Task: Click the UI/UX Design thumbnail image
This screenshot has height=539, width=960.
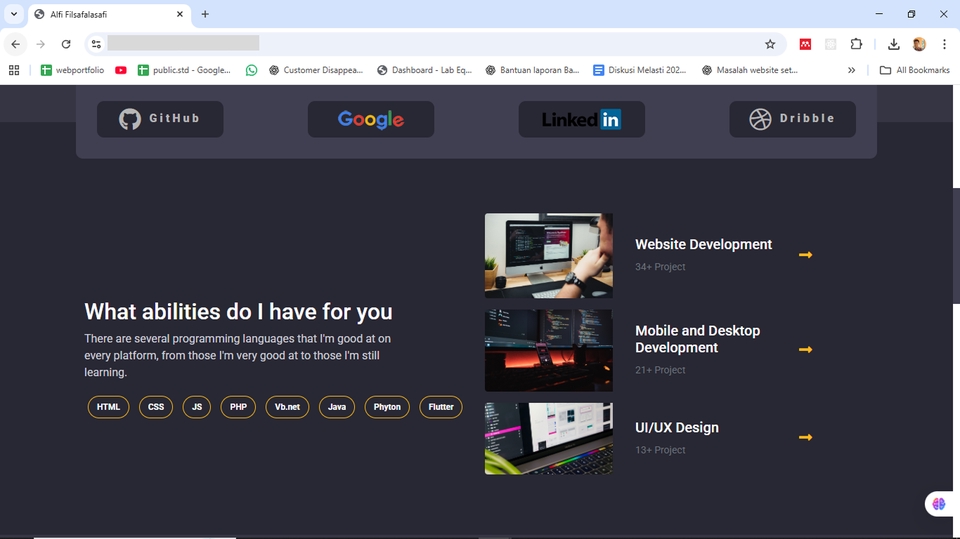Action: pyautogui.click(x=549, y=439)
